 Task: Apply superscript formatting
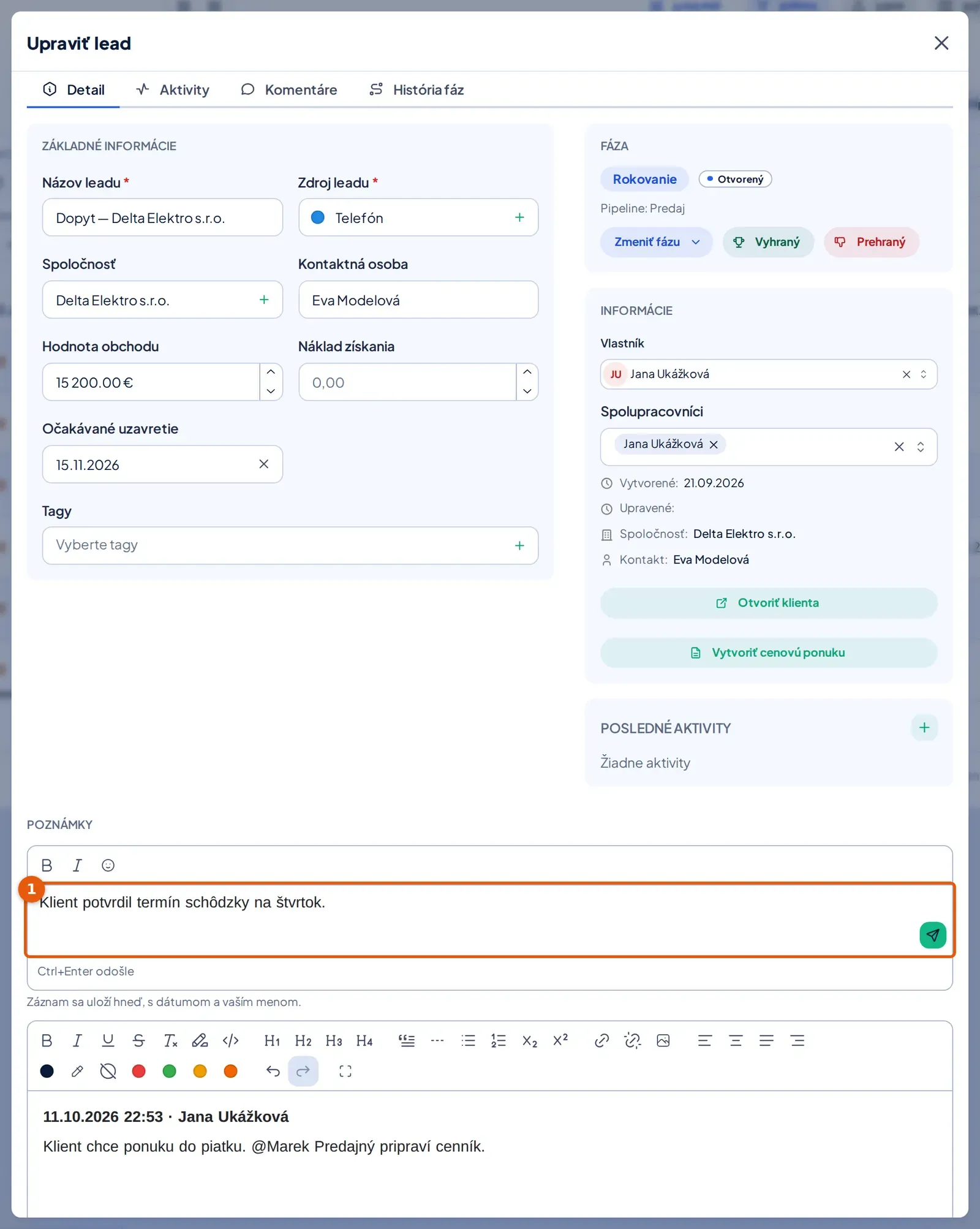pos(560,1040)
